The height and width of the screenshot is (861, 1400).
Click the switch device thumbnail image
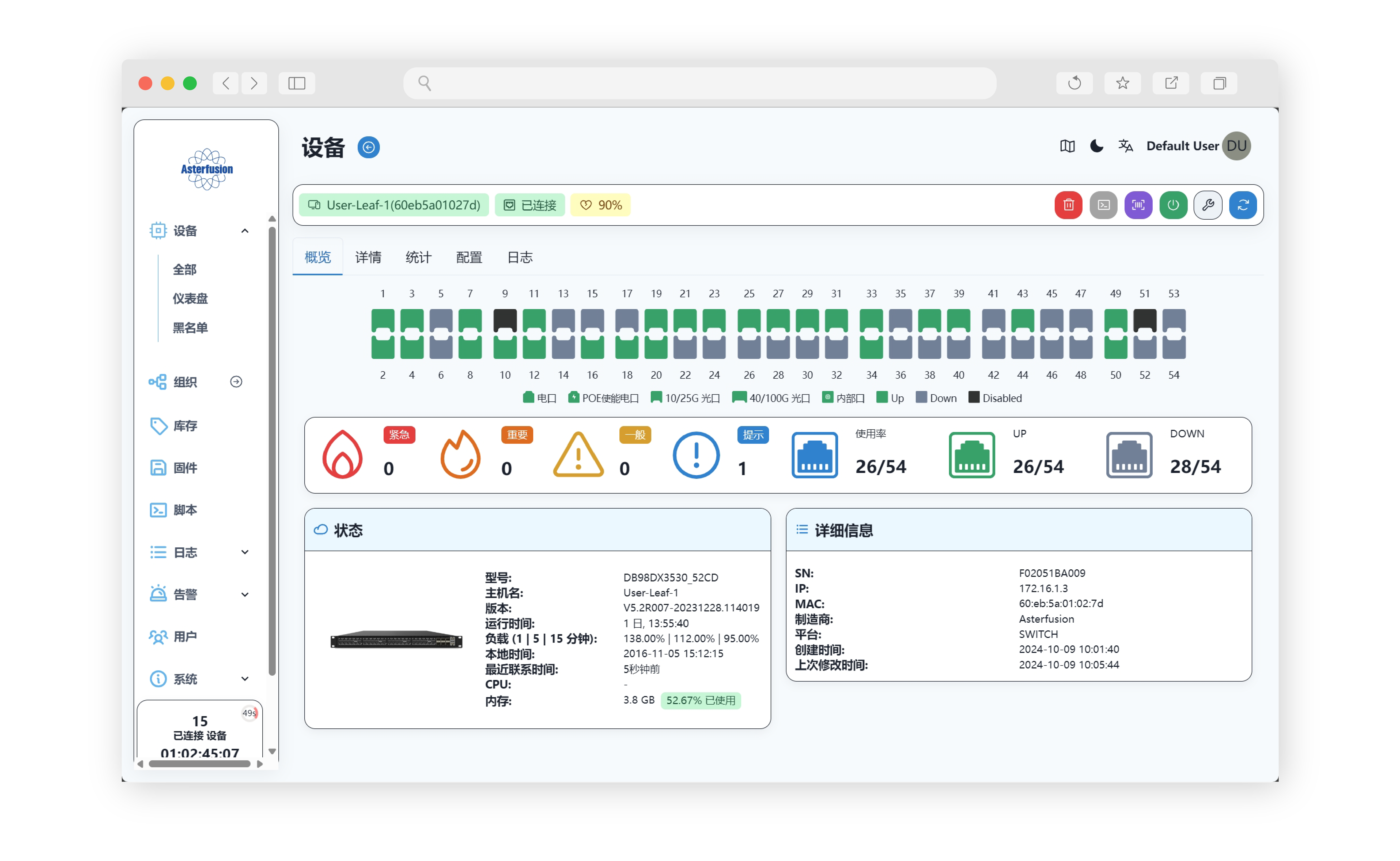click(397, 640)
